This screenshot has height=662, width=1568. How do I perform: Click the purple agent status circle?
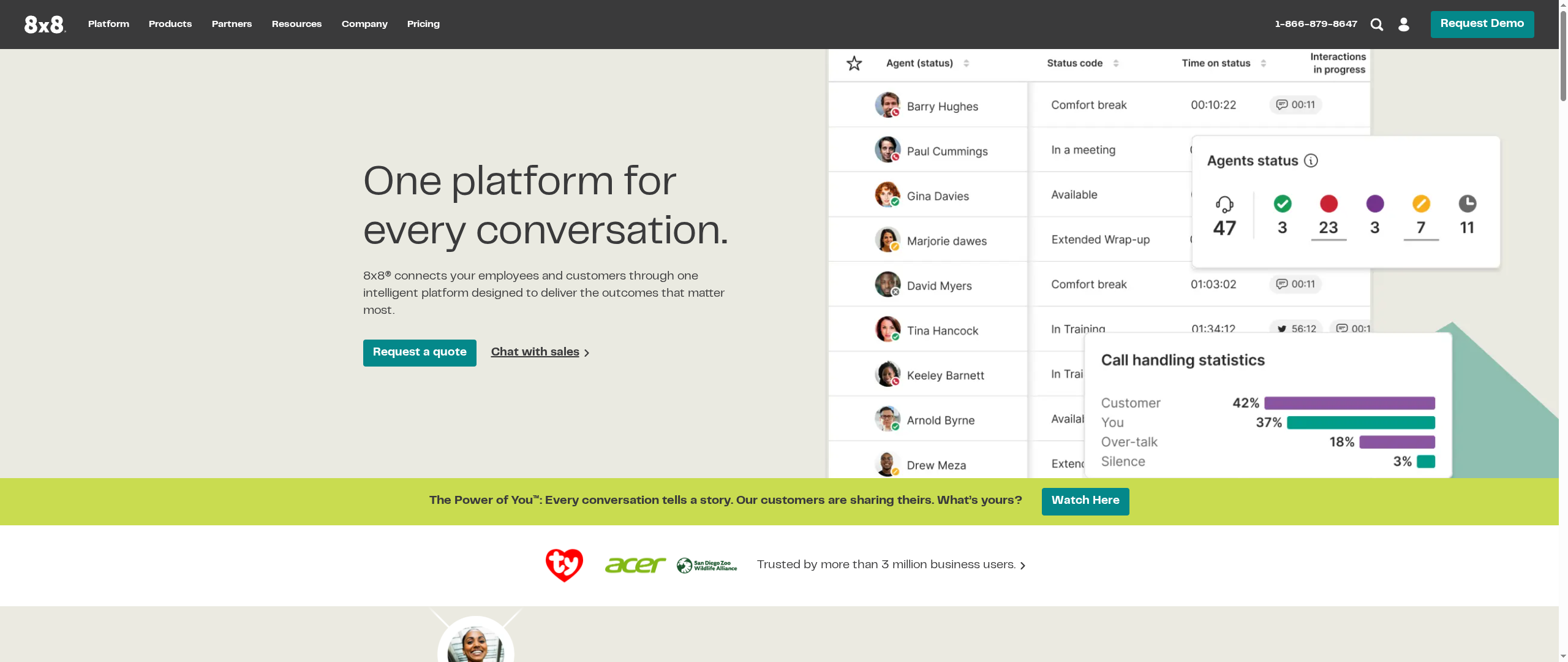click(1375, 204)
